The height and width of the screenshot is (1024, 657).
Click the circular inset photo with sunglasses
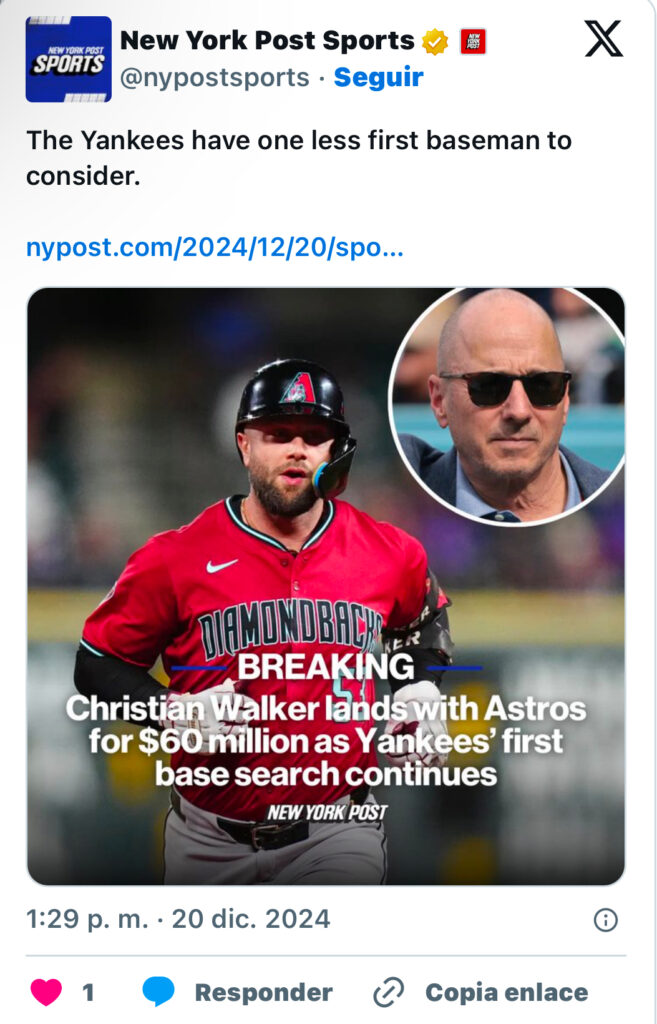point(506,407)
